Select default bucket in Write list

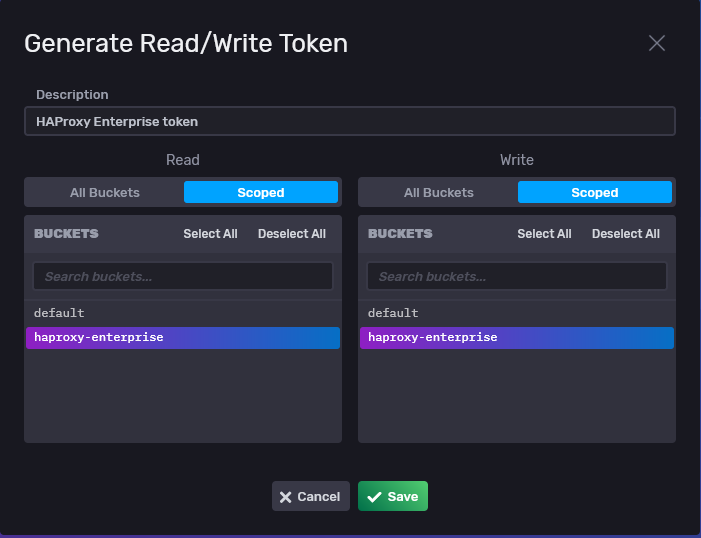click(x=394, y=313)
